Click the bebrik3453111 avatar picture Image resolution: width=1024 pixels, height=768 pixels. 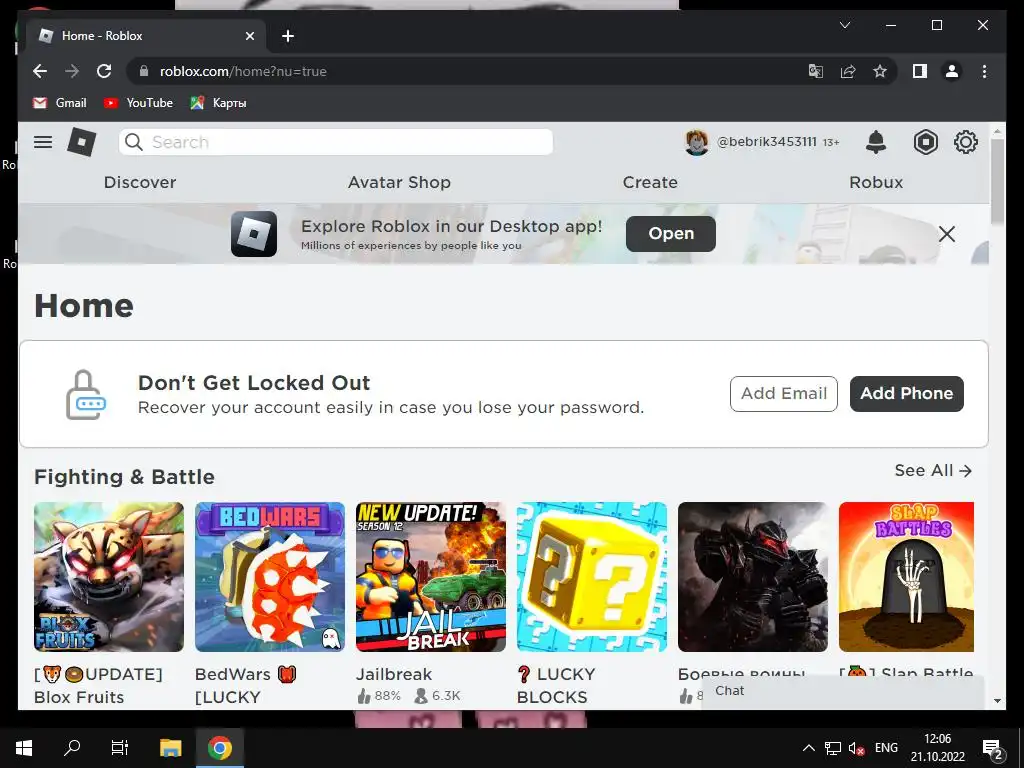[696, 142]
